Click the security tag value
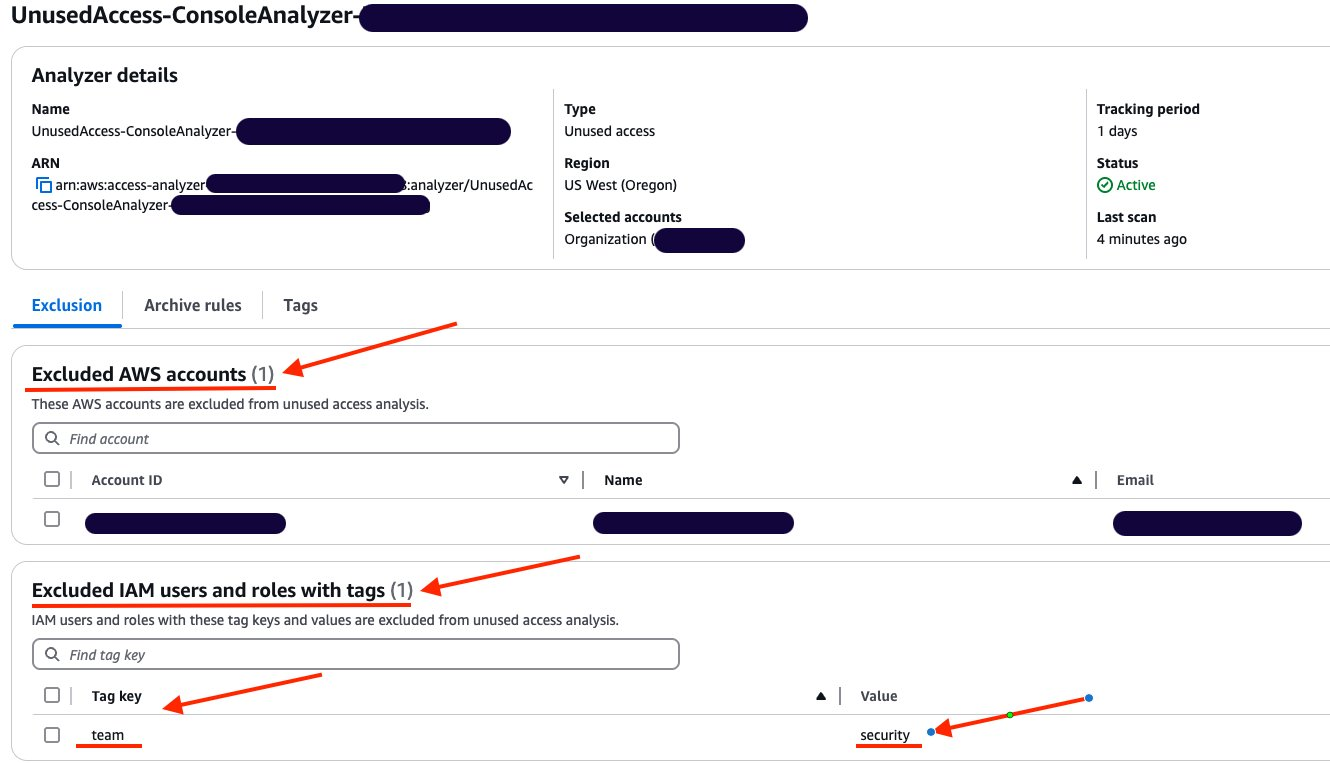The width and height of the screenshot is (1330, 763). 884,734
